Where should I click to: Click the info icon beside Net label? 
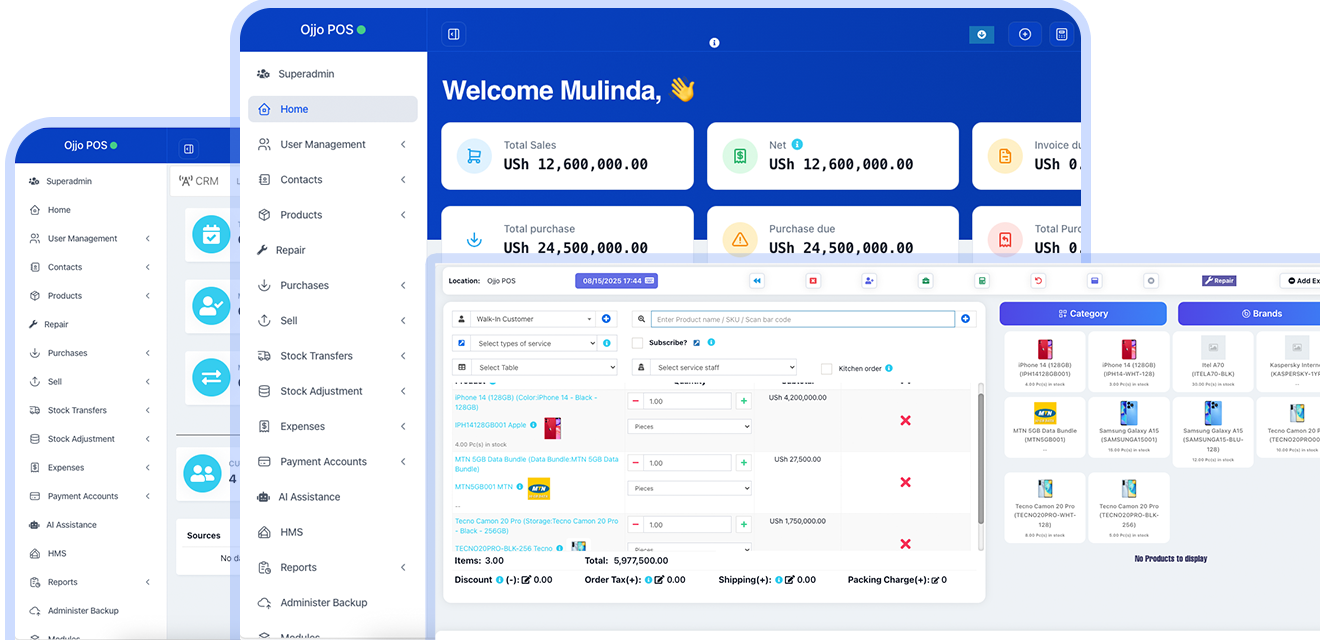click(x=797, y=145)
